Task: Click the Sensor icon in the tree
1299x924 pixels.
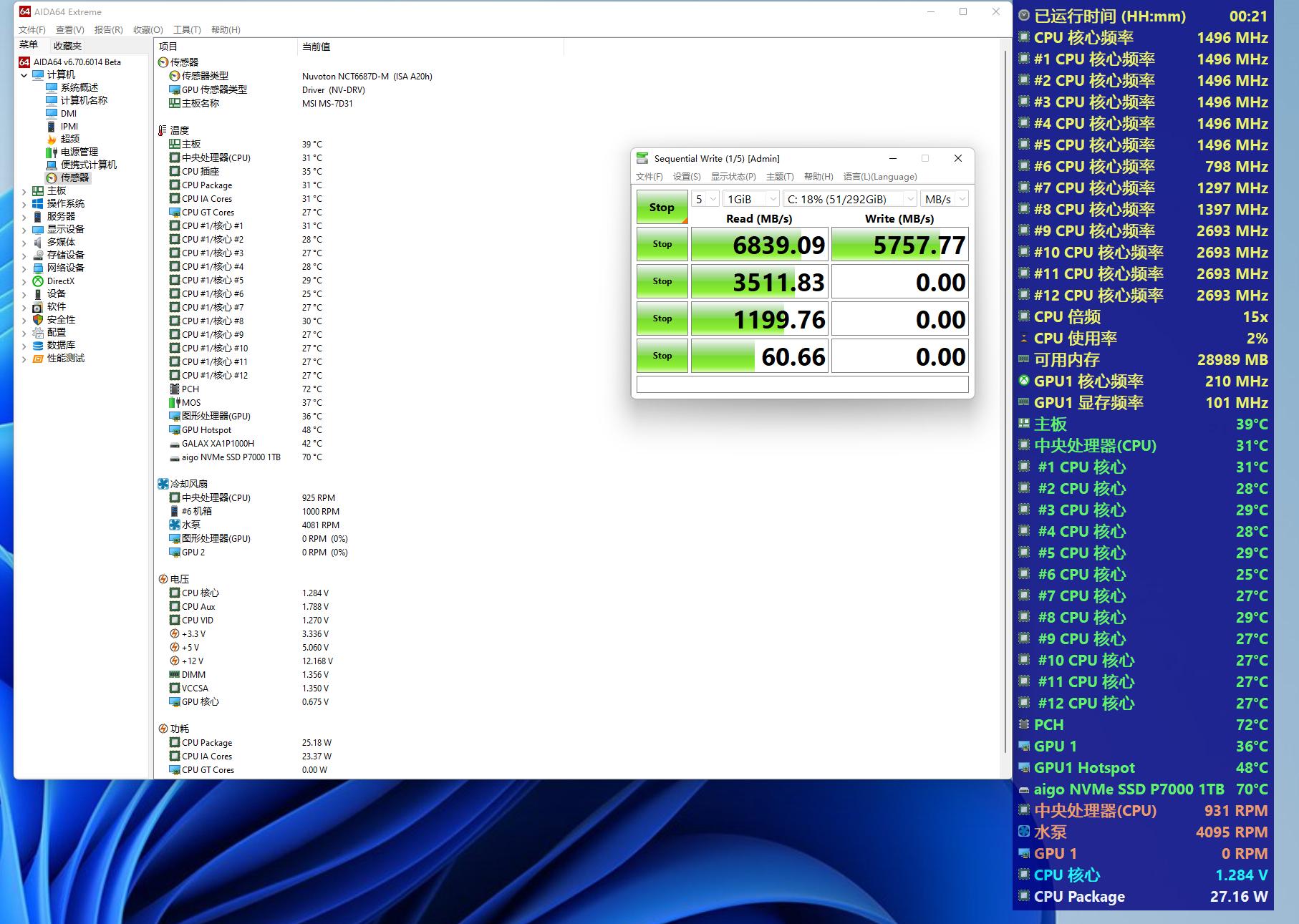Action: [x=52, y=177]
